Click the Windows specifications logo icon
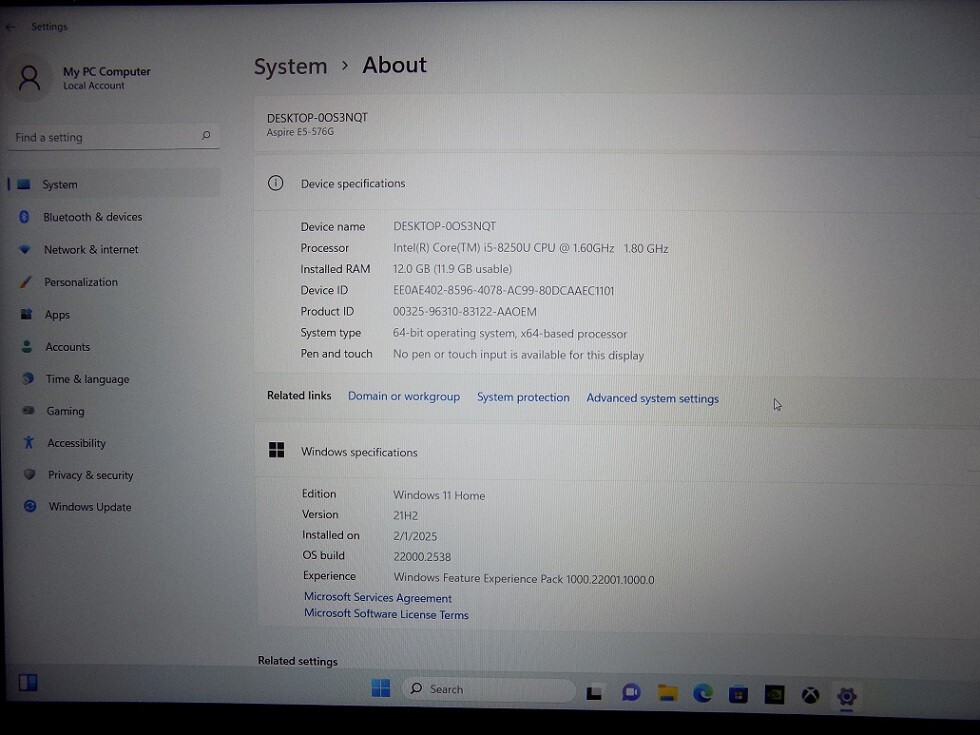The image size is (980, 735). [x=276, y=450]
